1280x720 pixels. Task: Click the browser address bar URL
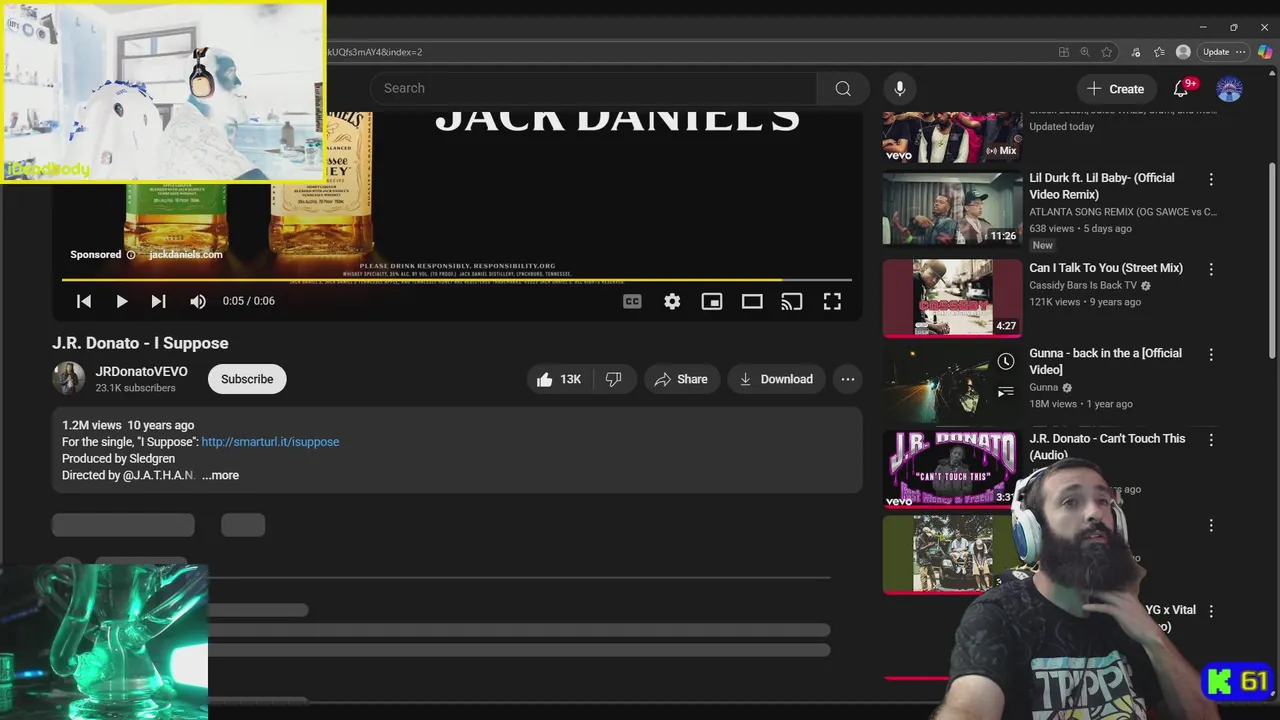pos(375,52)
